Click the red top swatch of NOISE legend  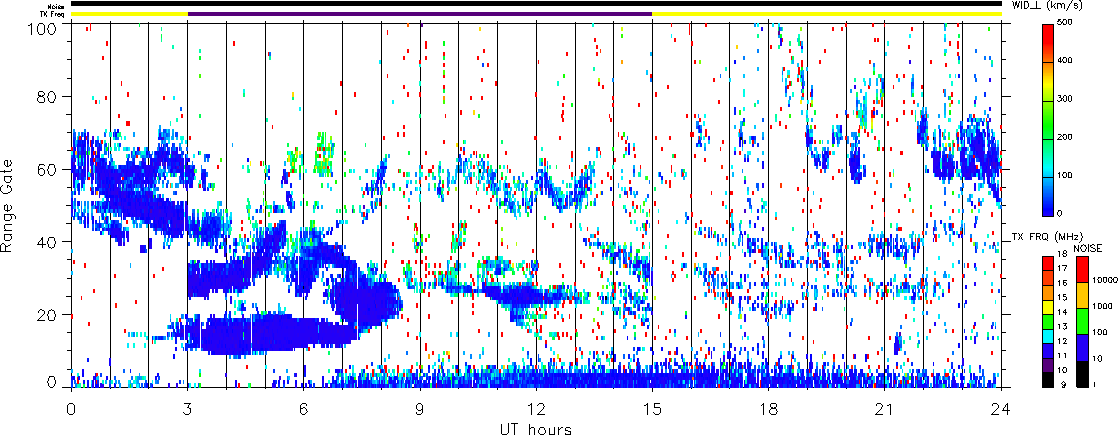pyautogui.click(x=1081, y=268)
